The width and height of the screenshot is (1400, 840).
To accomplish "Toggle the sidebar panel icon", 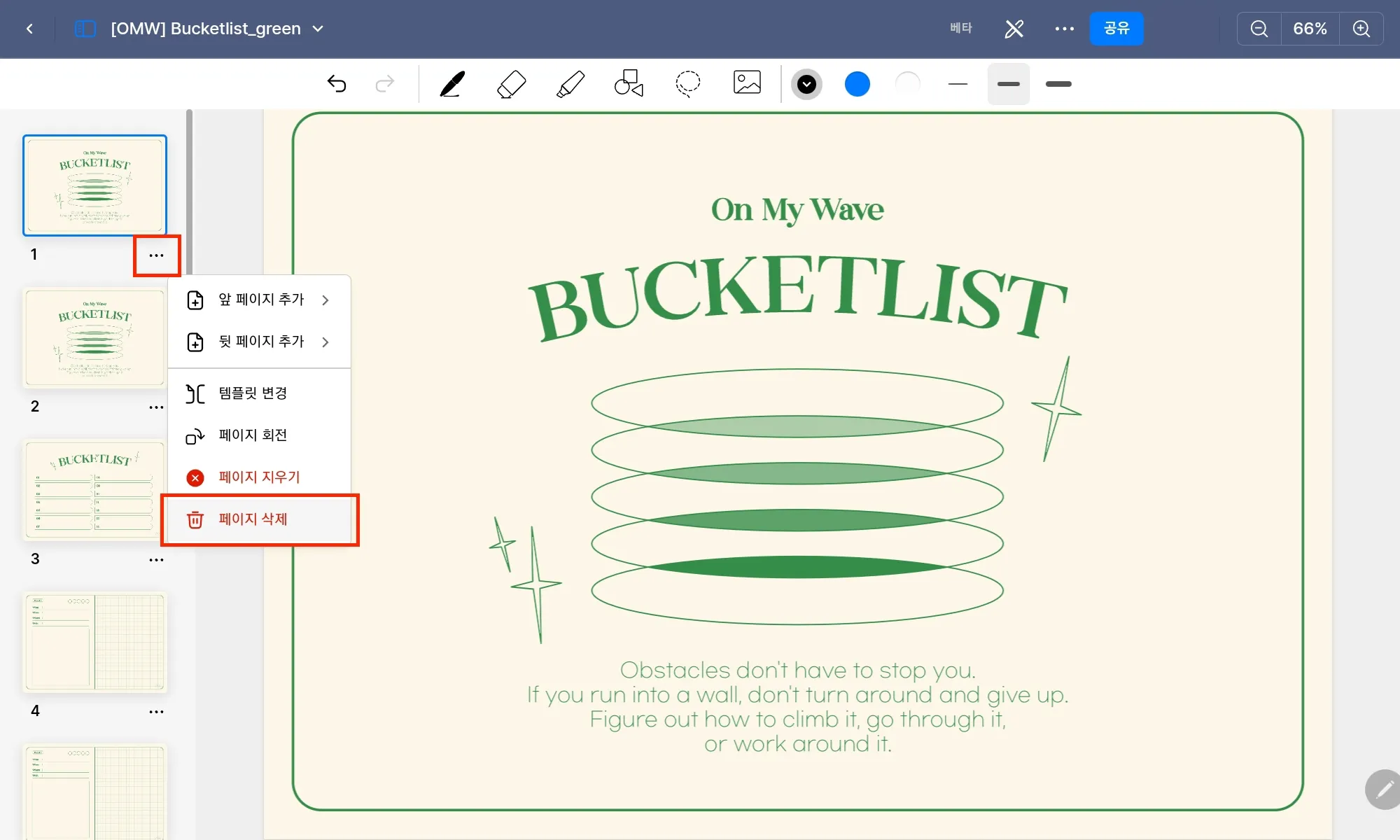I will [x=85, y=29].
